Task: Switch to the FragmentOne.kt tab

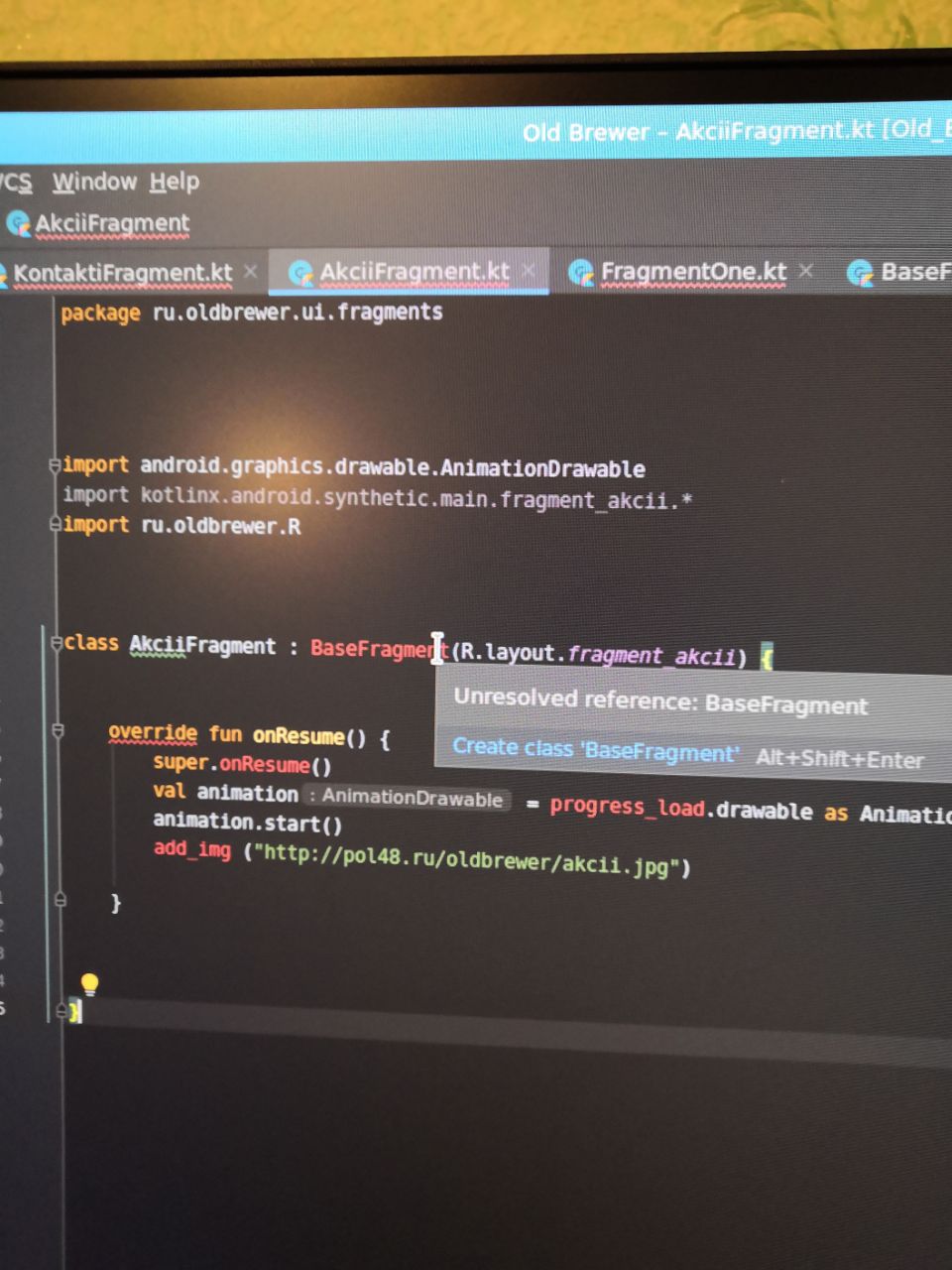Action: (692, 272)
